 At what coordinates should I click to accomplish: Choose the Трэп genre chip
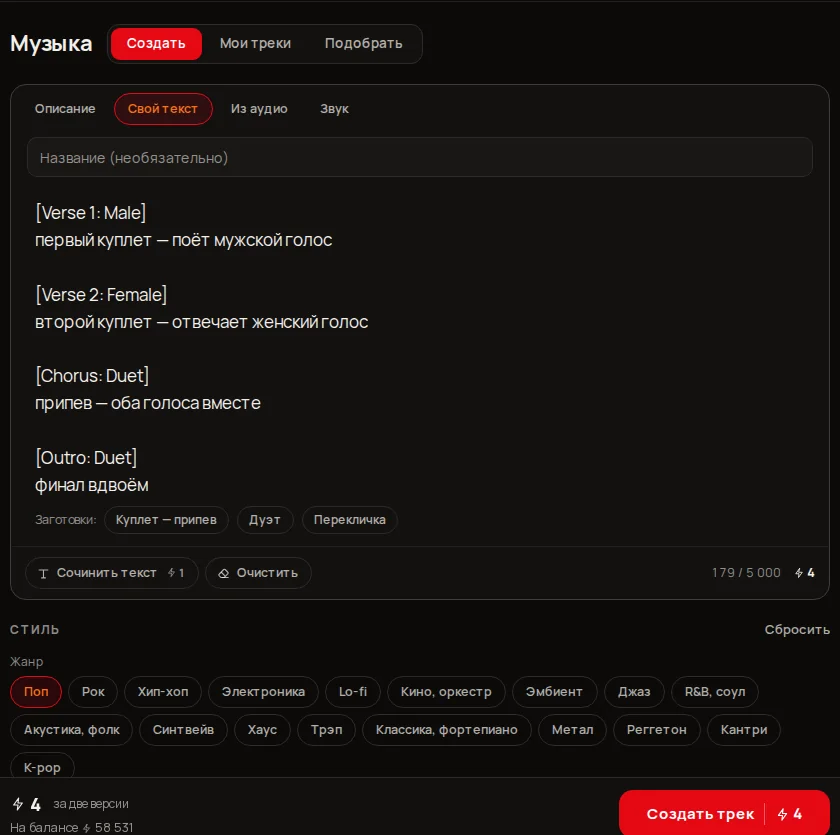(x=326, y=729)
